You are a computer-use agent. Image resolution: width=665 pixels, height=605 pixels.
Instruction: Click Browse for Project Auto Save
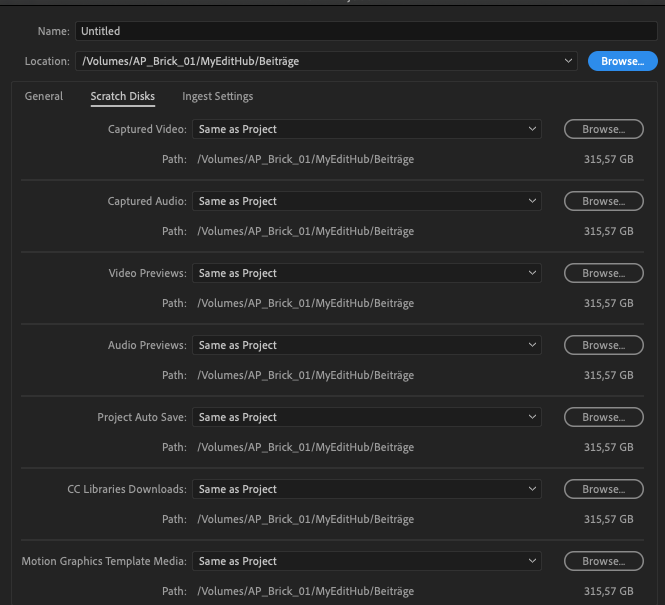(x=603, y=417)
